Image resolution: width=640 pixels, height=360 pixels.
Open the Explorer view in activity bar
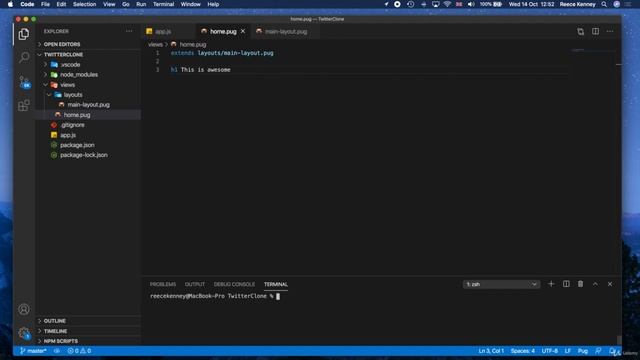pyautogui.click(x=24, y=34)
